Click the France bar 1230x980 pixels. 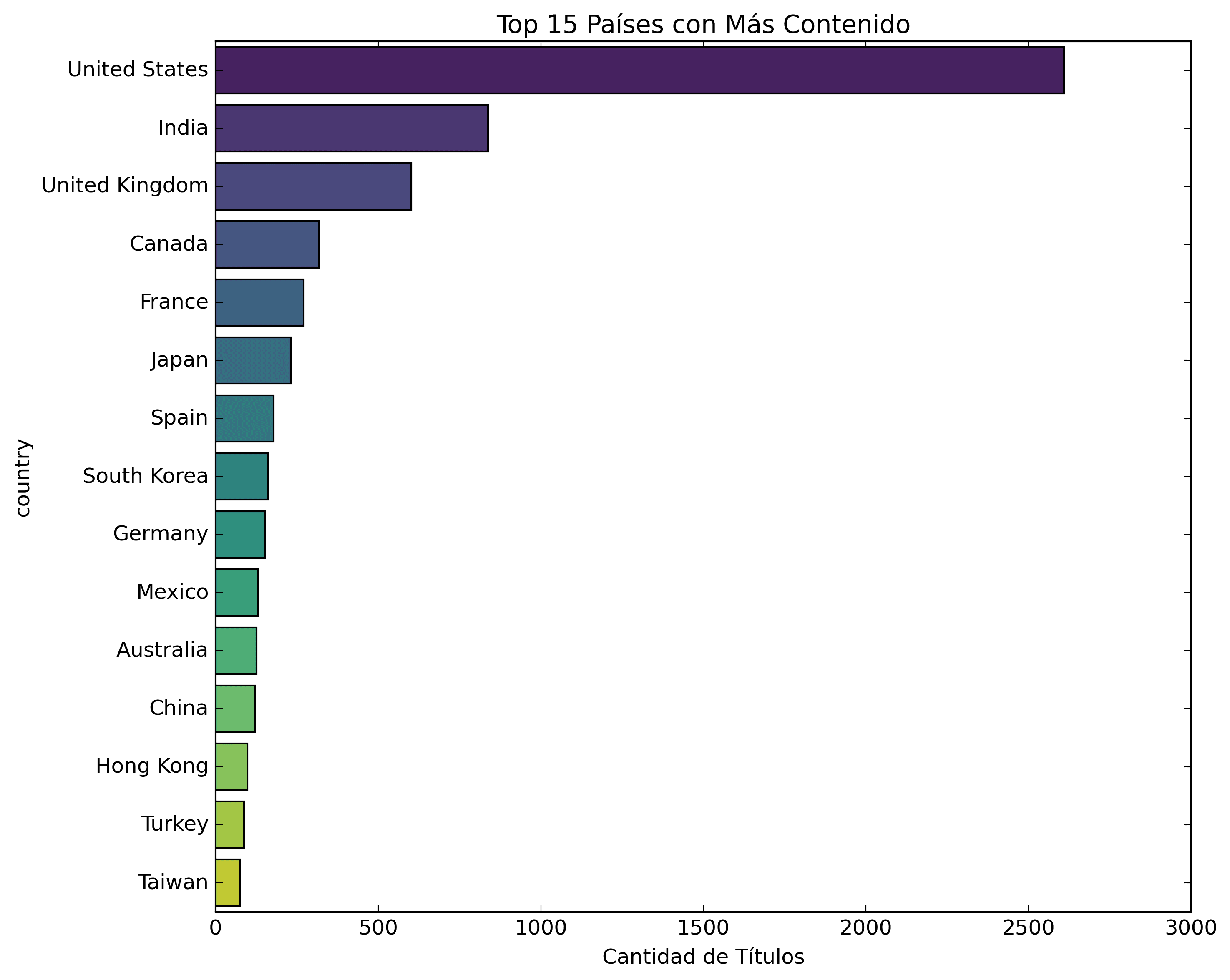259,302
